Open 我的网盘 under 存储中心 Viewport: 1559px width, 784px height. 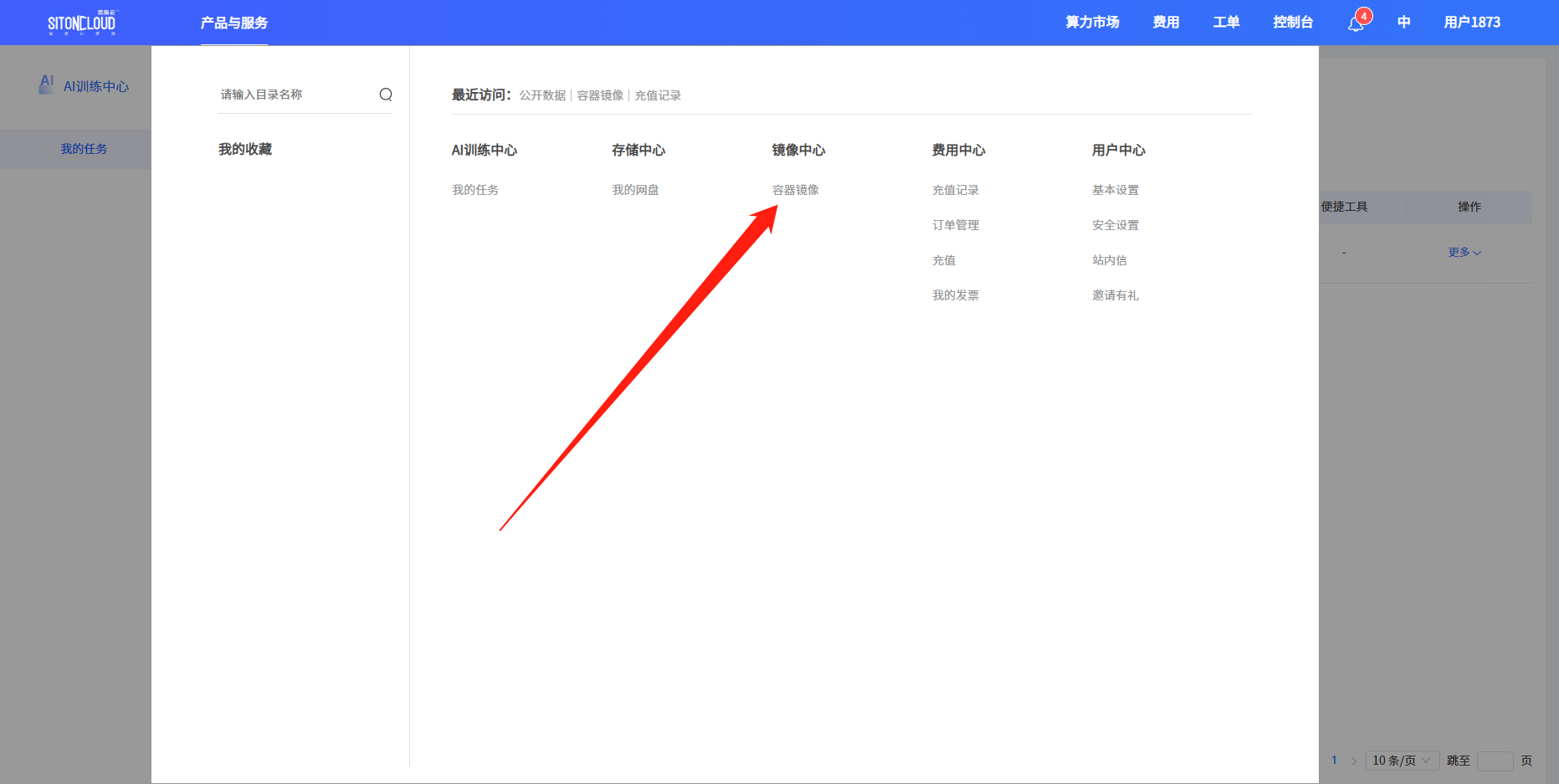(635, 189)
